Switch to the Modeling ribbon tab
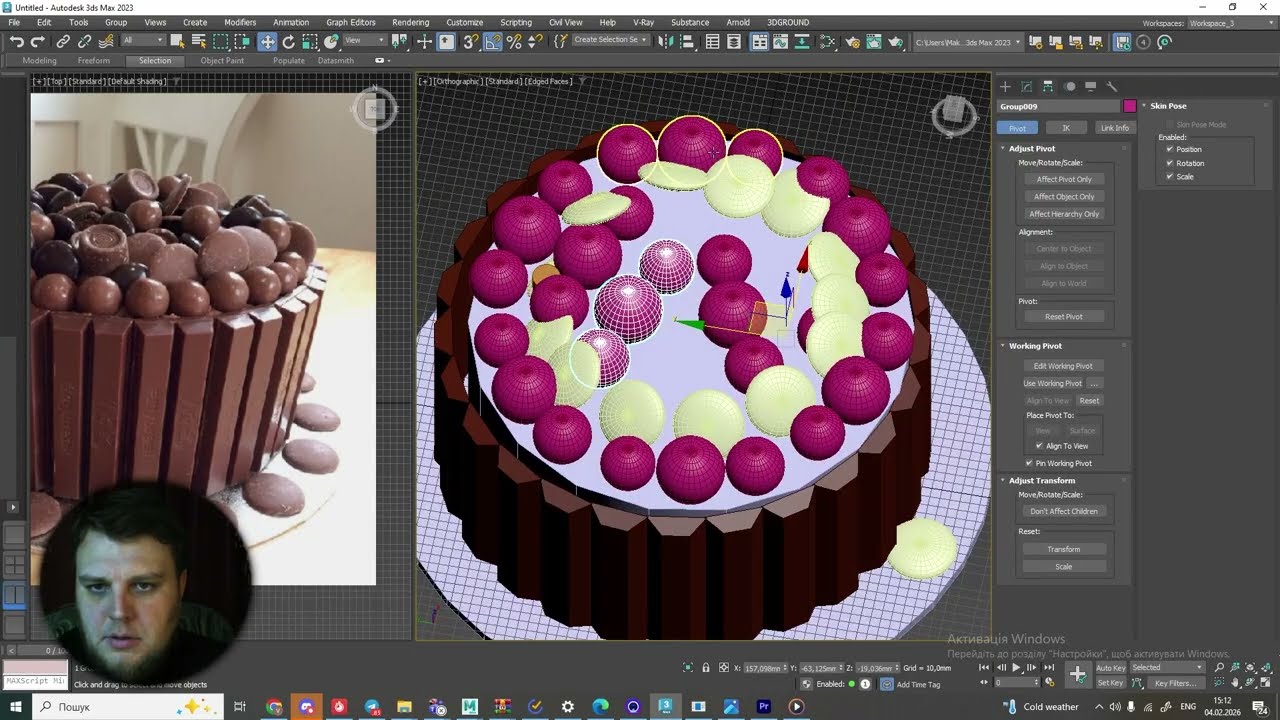Image resolution: width=1280 pixels, height=720 pixels. (x=39, y=61)
